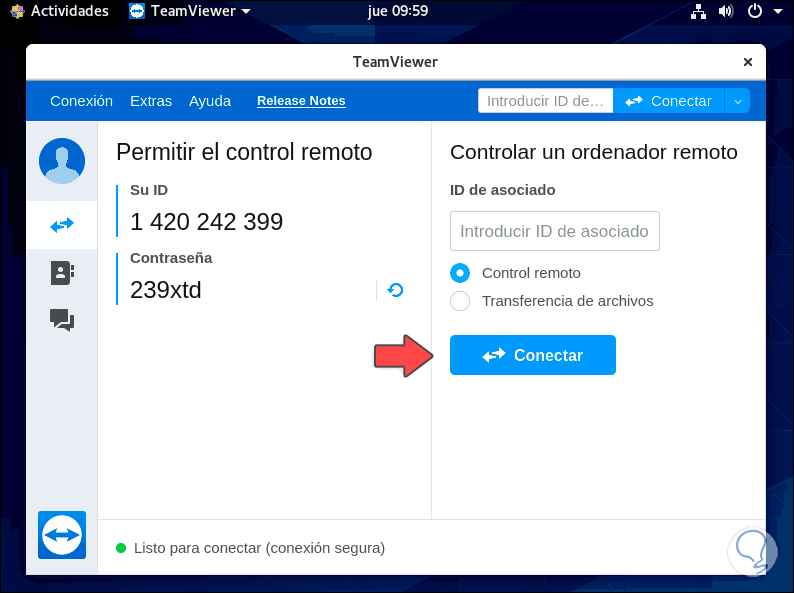Open the user profile avatar
The height and width of the screenshot is (593, 794).
(62, 161)
